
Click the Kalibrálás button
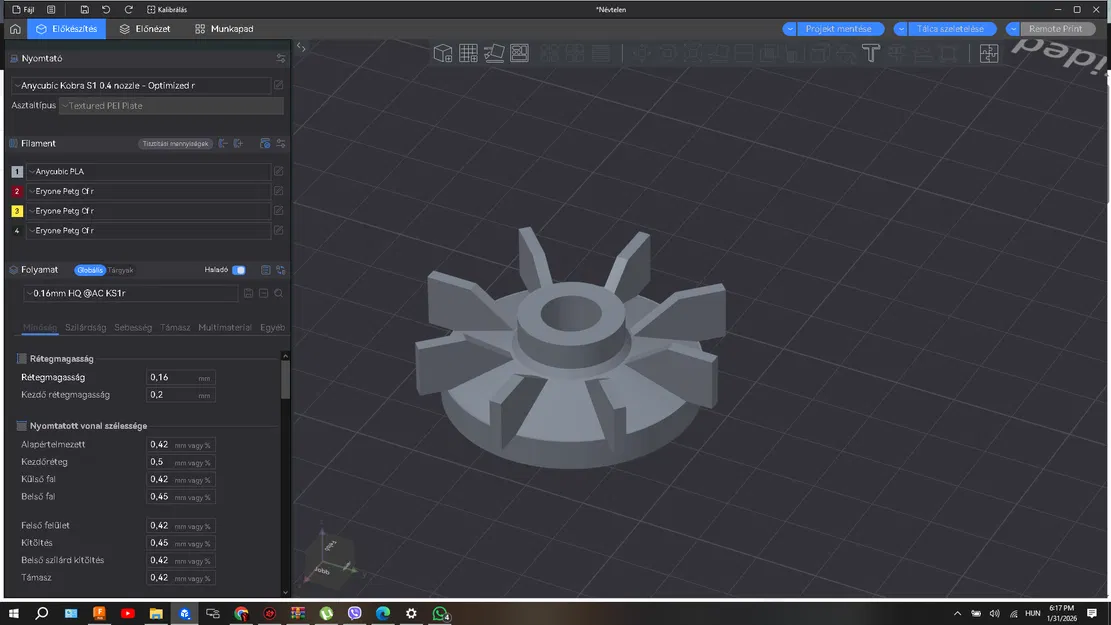pyautogui.click(x=167, y=10)
